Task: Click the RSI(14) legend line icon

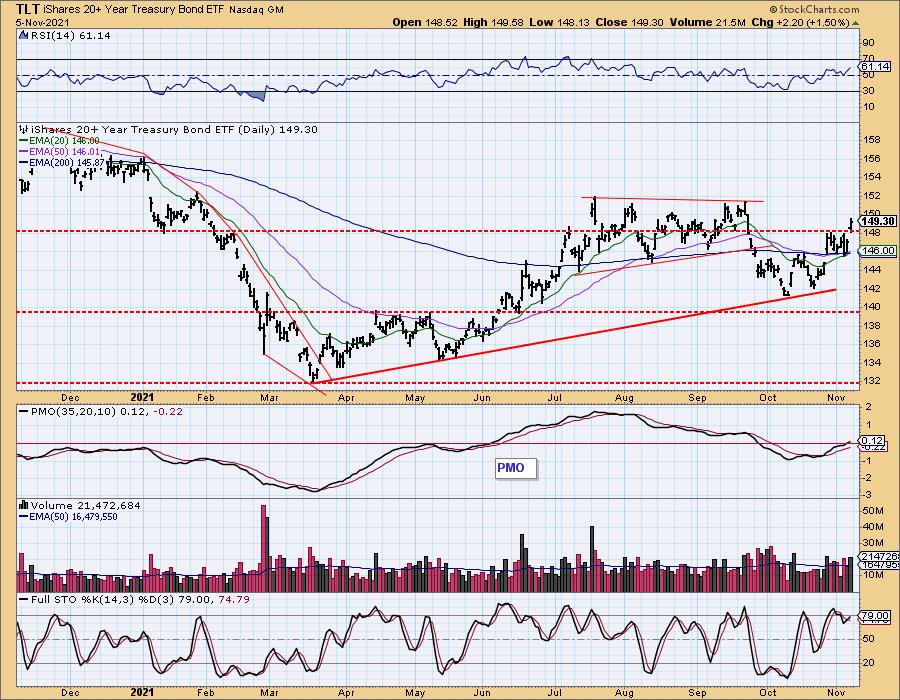Action: click(x=23, y=35)
